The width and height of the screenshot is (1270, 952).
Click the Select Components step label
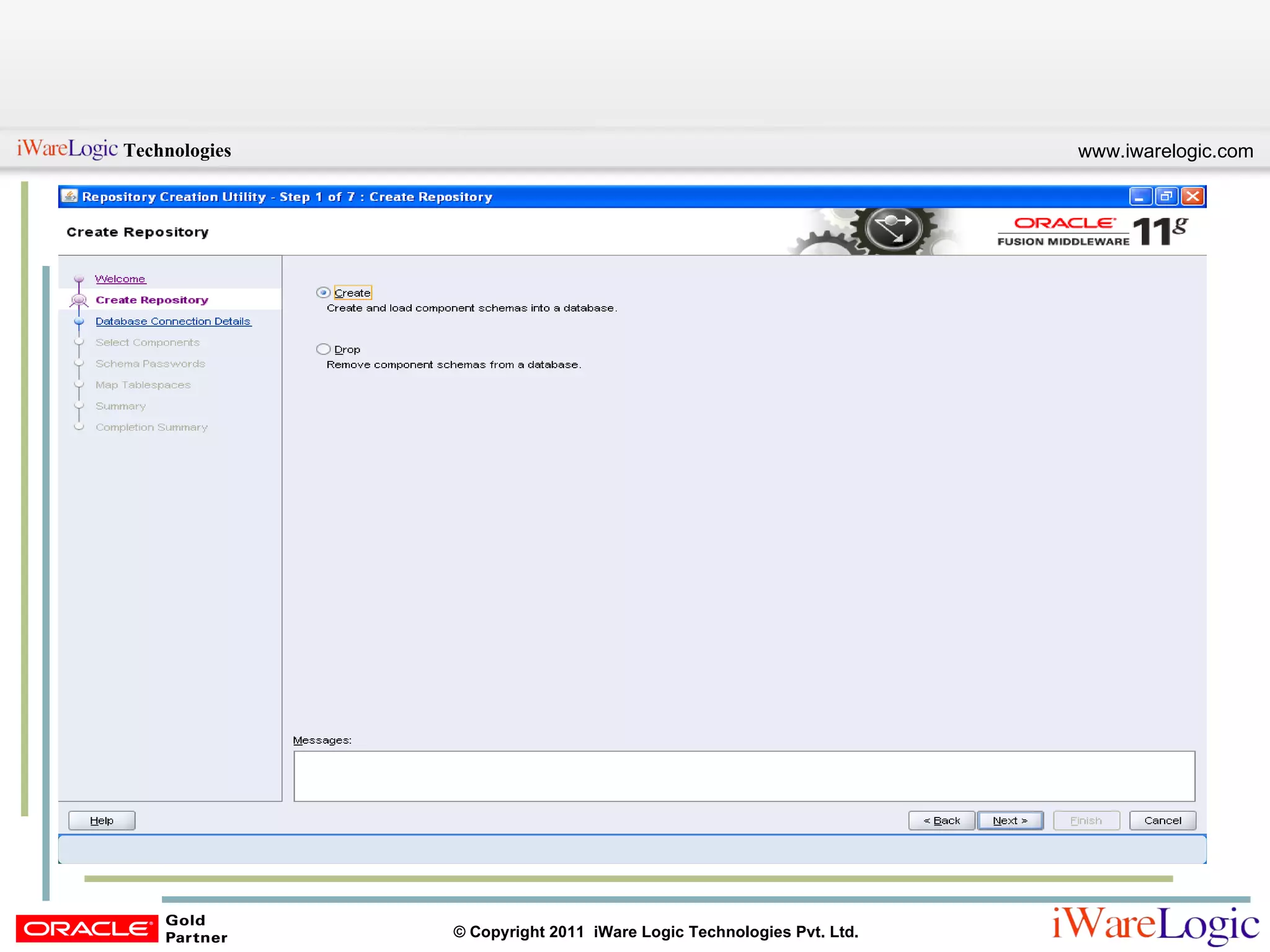(x=148, y=342)
